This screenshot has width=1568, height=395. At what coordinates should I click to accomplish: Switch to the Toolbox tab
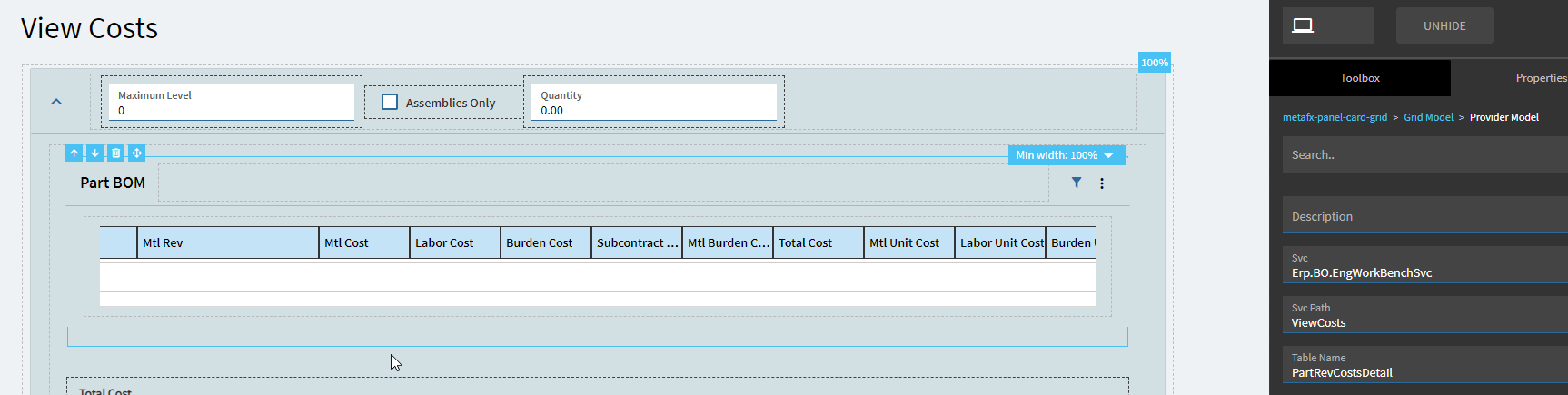pyautogui.click(x=1360, y=78)
